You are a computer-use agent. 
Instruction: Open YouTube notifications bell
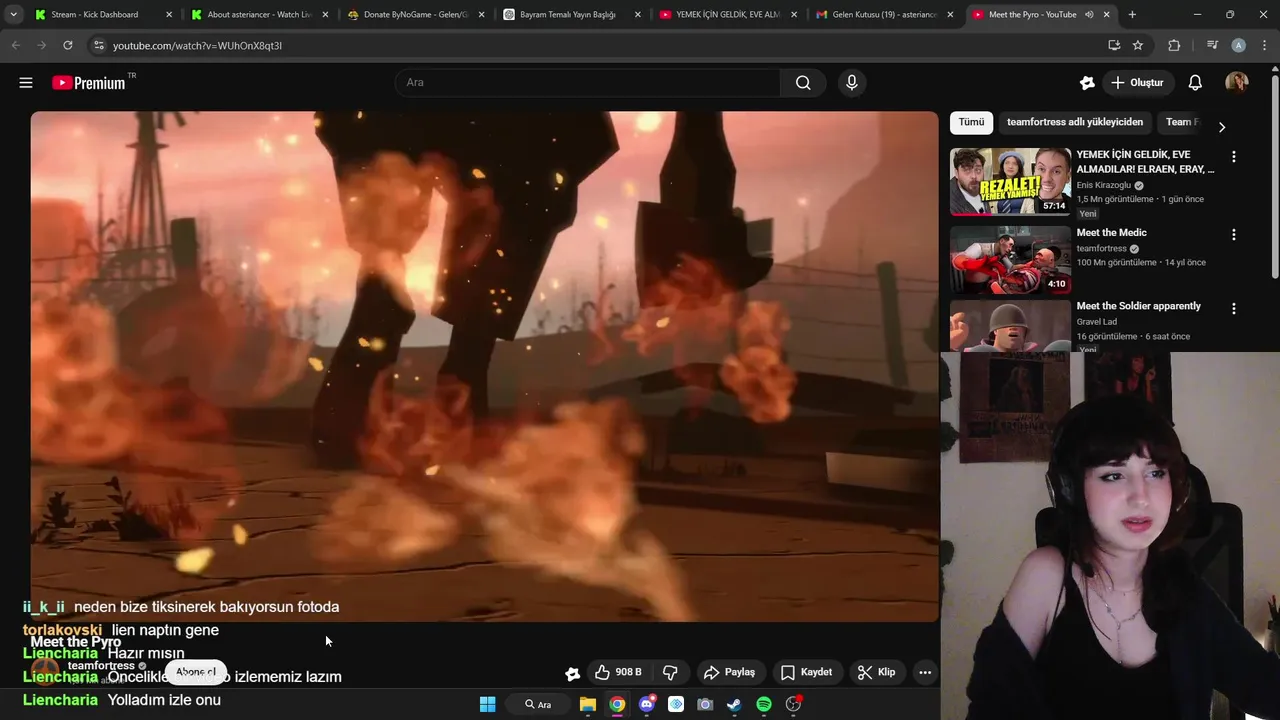(1195, 83)
